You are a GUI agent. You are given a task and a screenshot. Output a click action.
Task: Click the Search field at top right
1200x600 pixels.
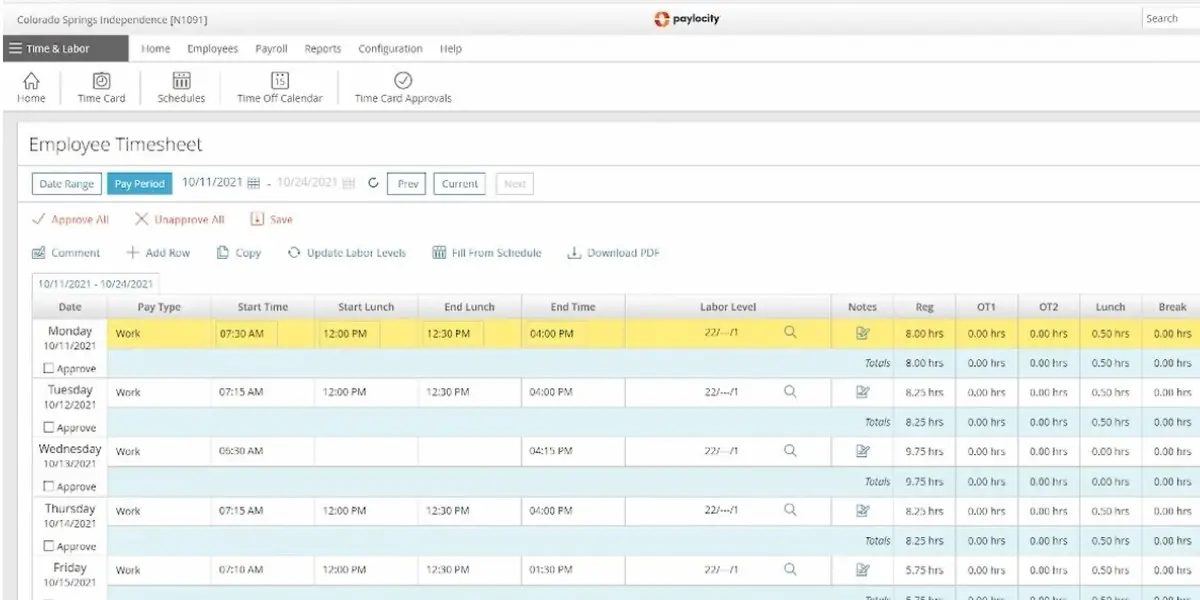click(x=1170, y=18)
